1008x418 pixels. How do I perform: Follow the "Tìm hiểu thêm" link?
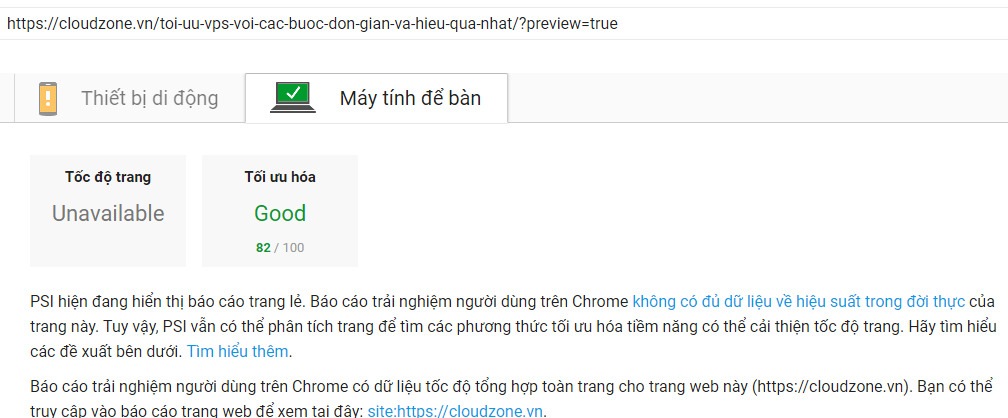tap(239, 351)
